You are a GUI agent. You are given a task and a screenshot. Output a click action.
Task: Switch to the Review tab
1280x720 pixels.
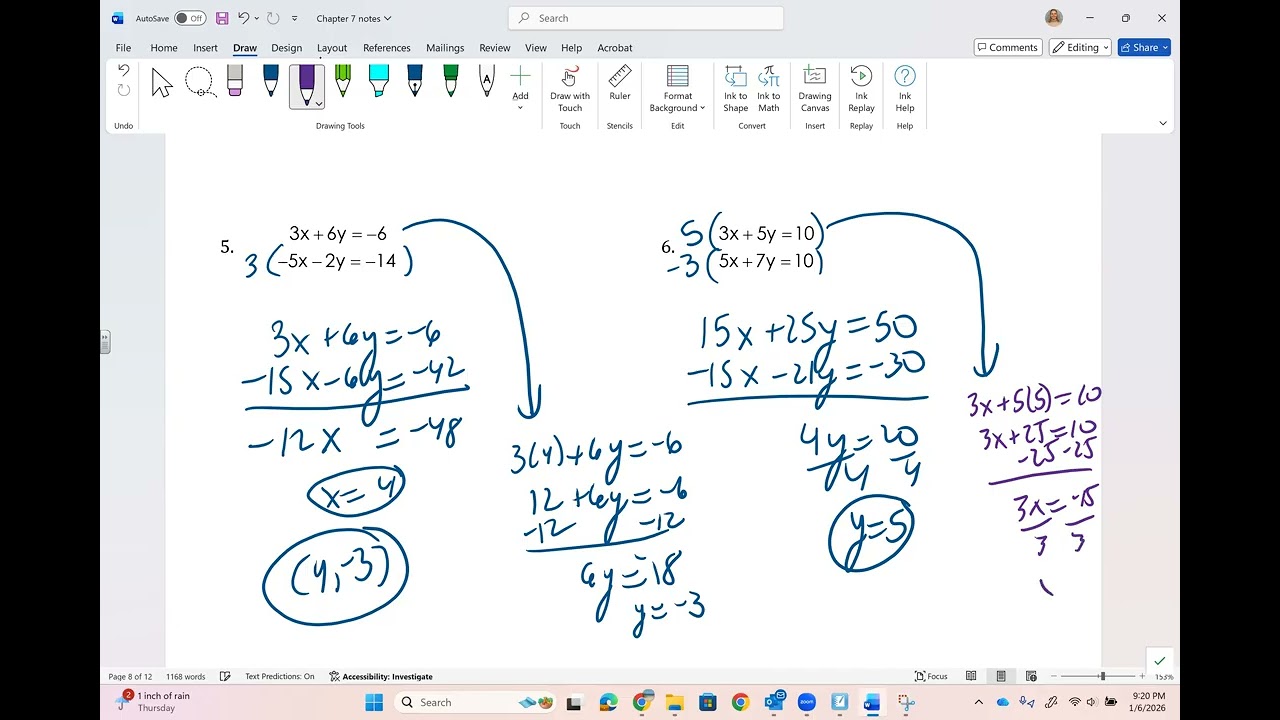[495, 47]
